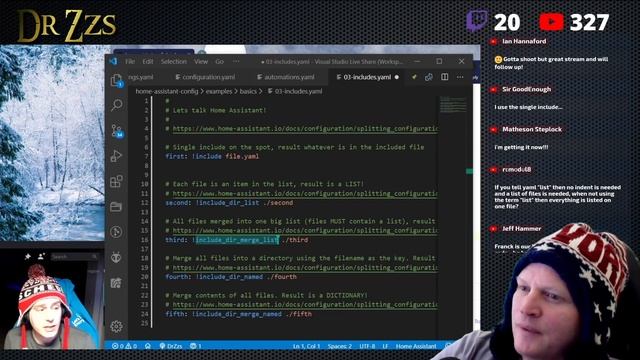Click the activity bar icon above the gear
Image resolution: width=640 pixels, height=360 pixels.
click(116, 282)
